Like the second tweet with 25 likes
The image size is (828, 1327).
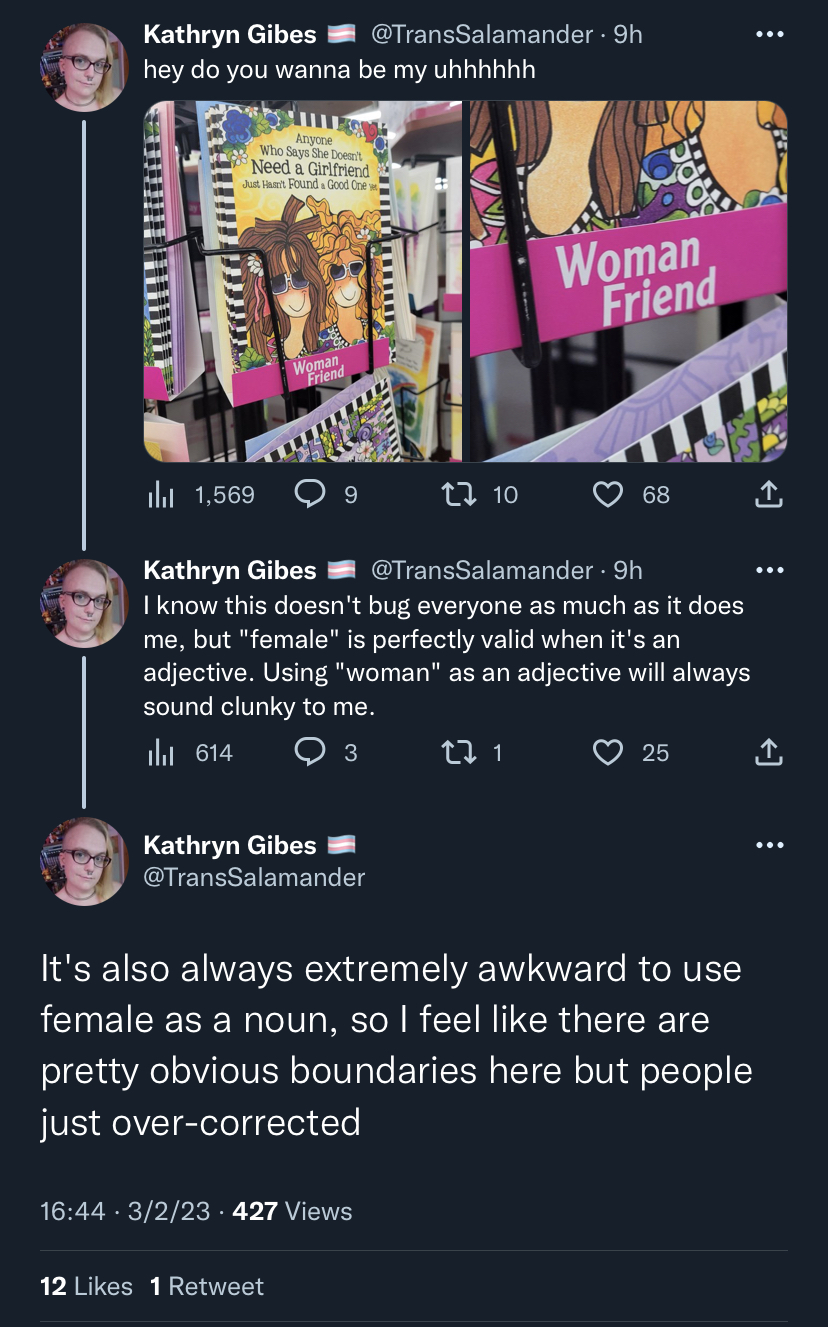608,752
